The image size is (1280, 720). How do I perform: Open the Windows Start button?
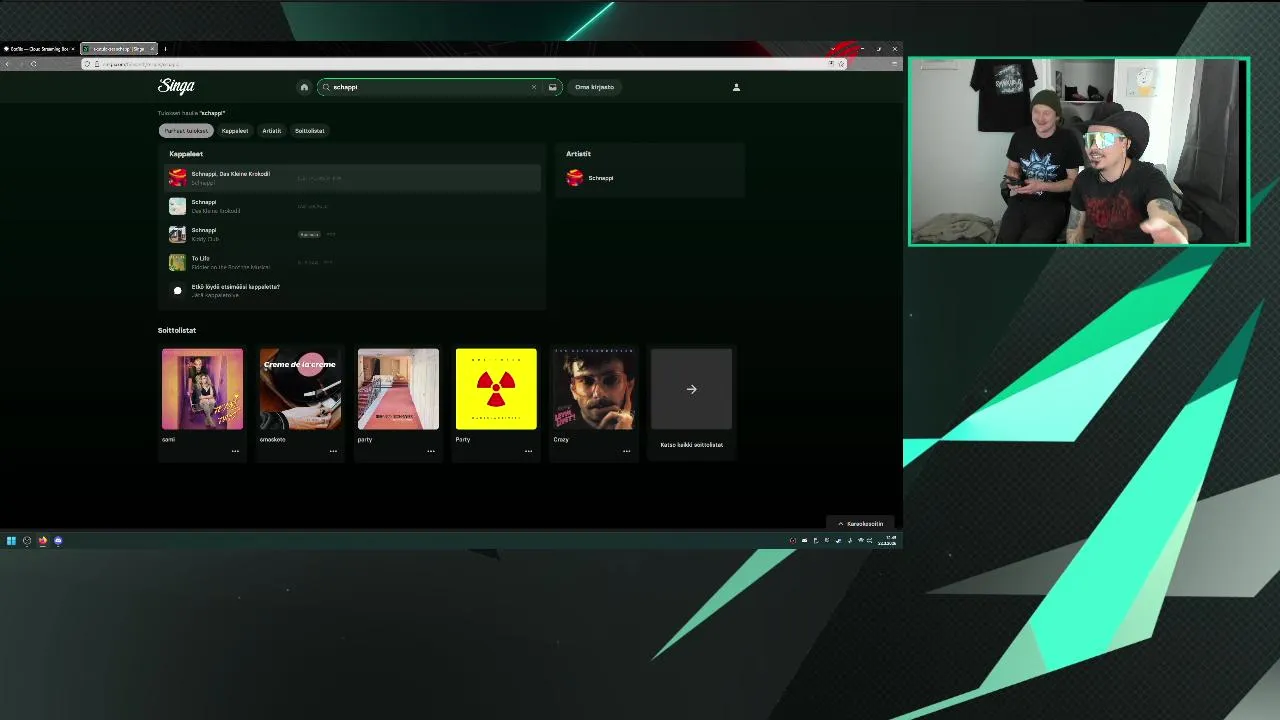click(x=11, y=541)
